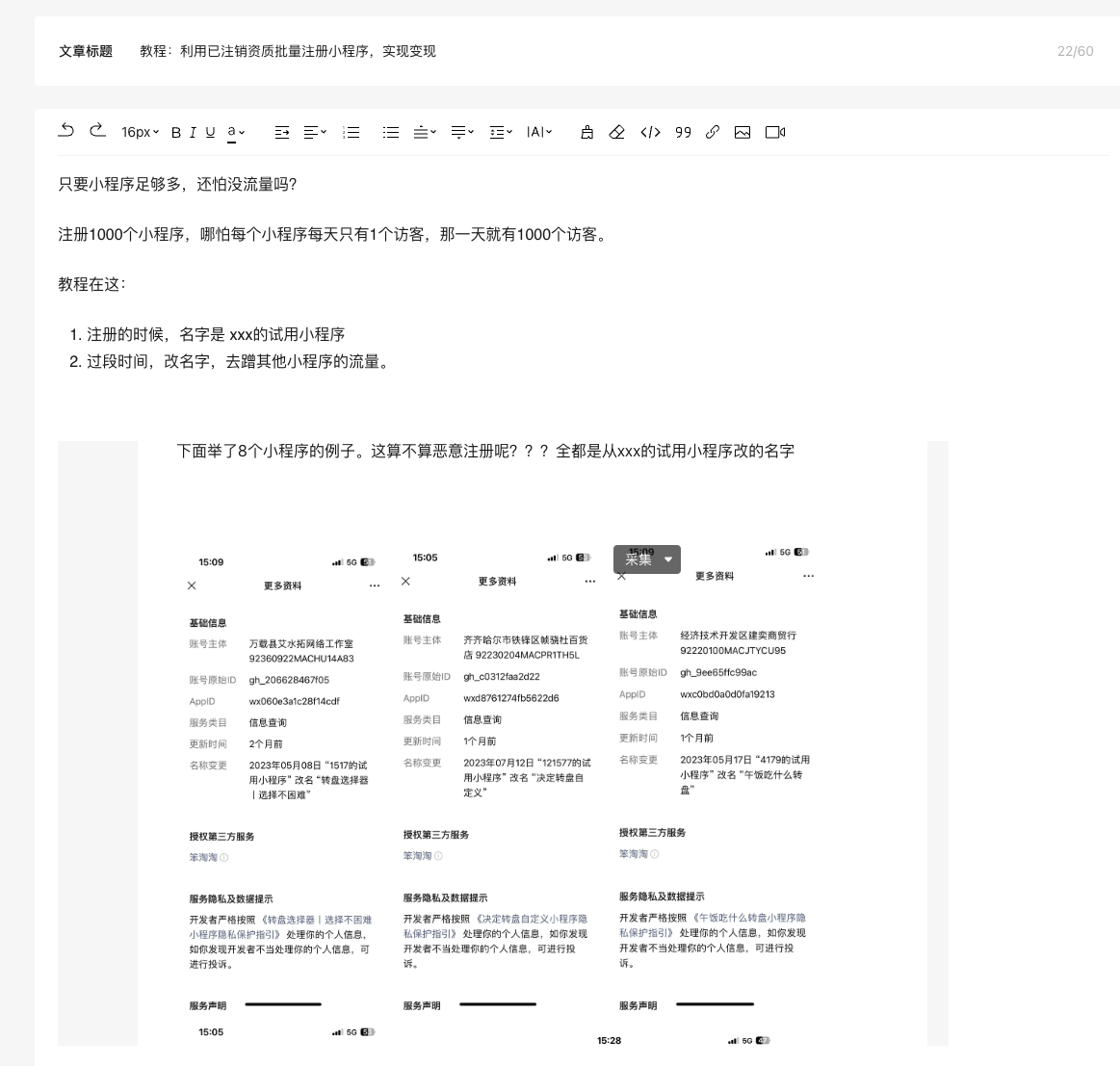Click AppID value wx060e3a1c28f14cdf
The height and width of the screenshot is (1066, 1120).
tap(295, 702)
